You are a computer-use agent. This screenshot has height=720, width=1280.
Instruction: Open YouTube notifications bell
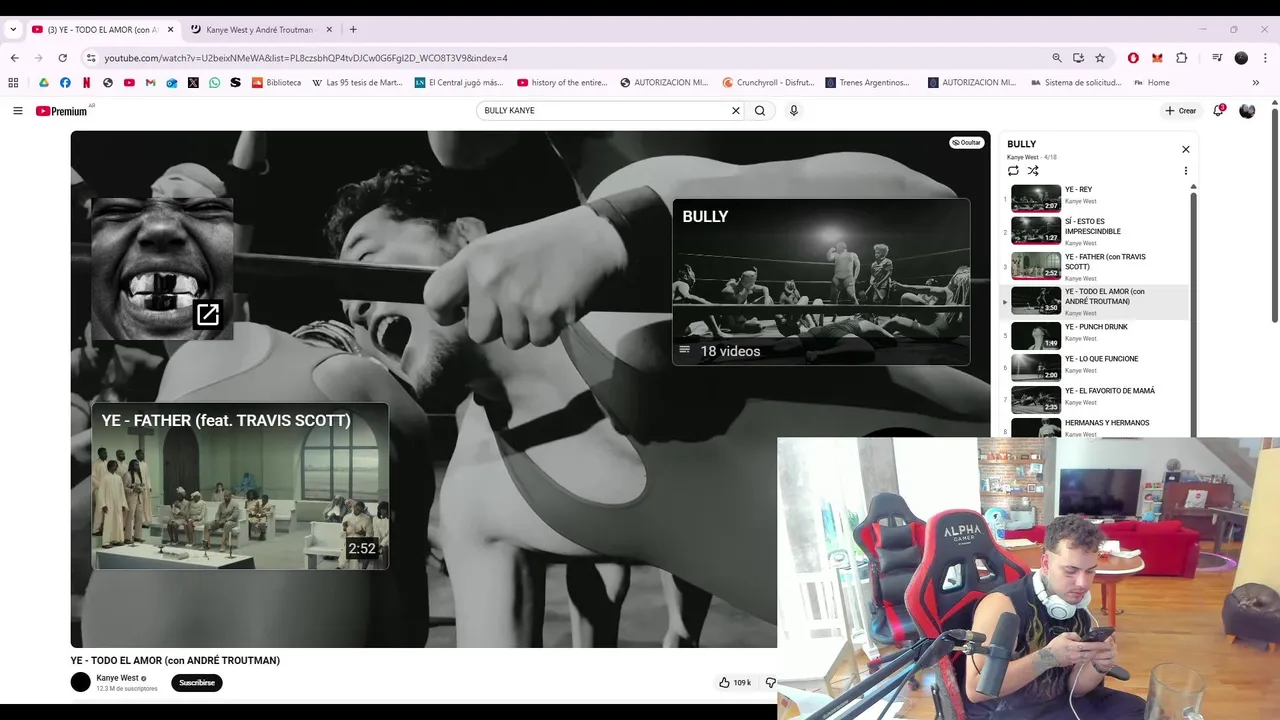(x=1218, y=111)
